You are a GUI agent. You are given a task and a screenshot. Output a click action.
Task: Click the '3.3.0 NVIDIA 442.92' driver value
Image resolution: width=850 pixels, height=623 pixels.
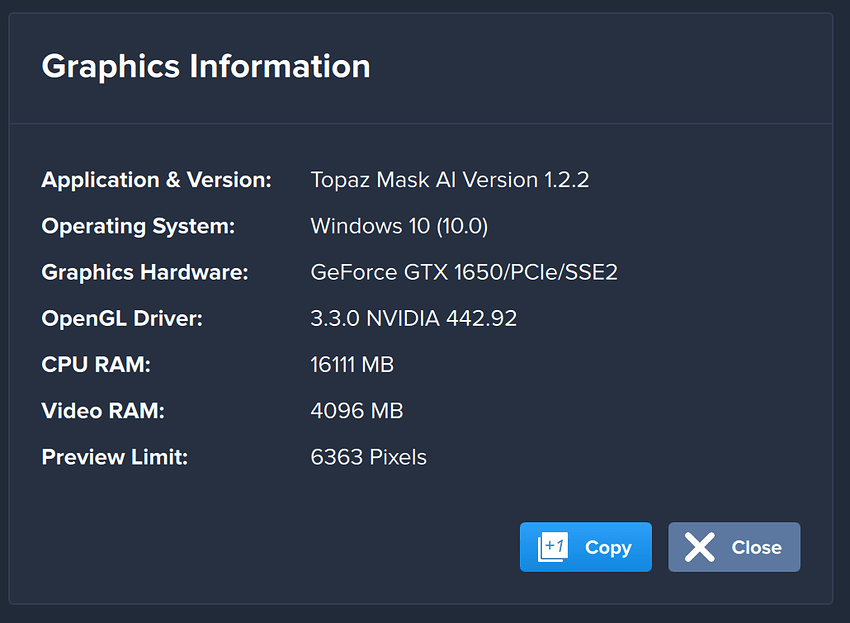click(x=414, y=318)
